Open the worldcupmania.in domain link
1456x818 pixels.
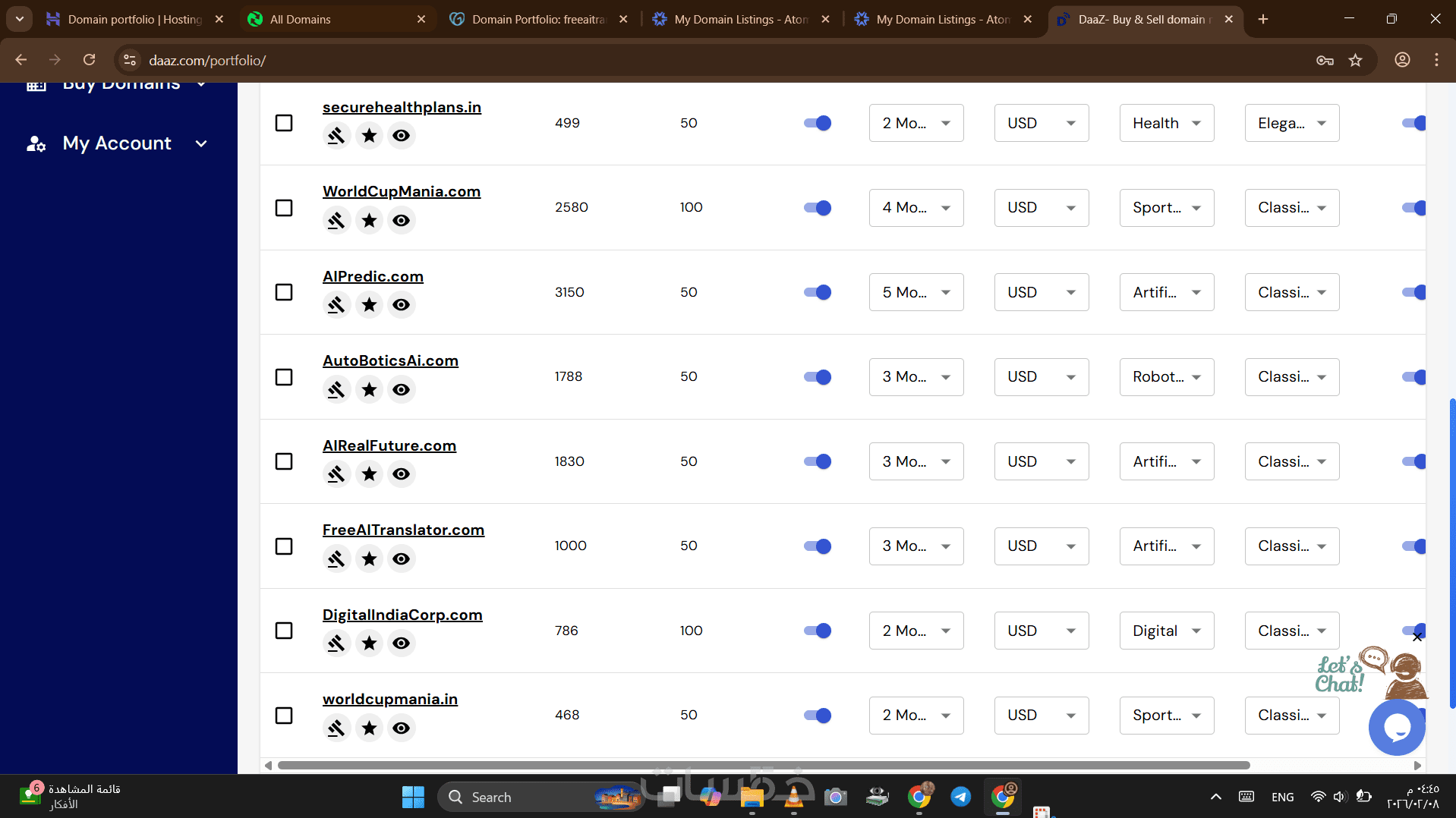[x=390, y=699]
